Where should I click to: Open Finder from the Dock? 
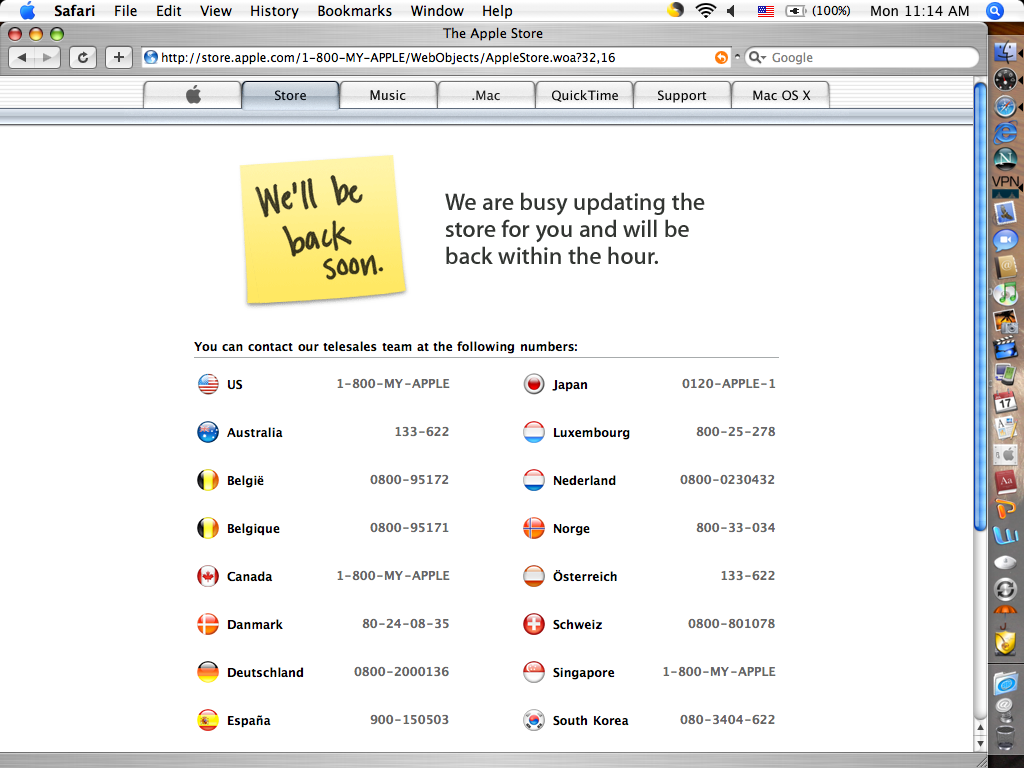1005,52
